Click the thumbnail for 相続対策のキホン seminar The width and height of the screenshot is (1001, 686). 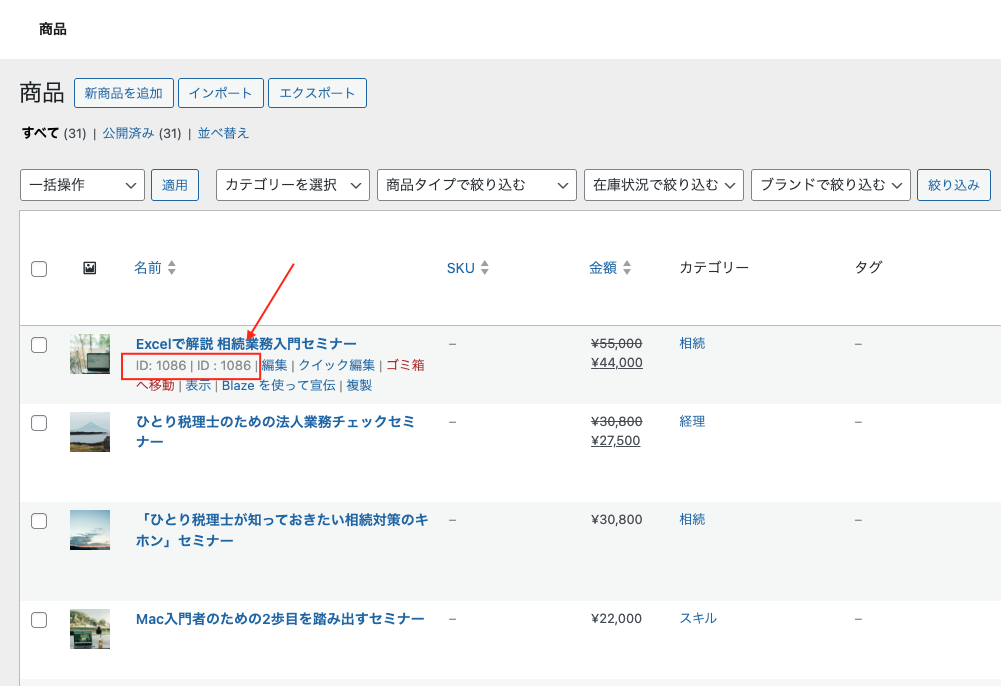pos(90,530)
